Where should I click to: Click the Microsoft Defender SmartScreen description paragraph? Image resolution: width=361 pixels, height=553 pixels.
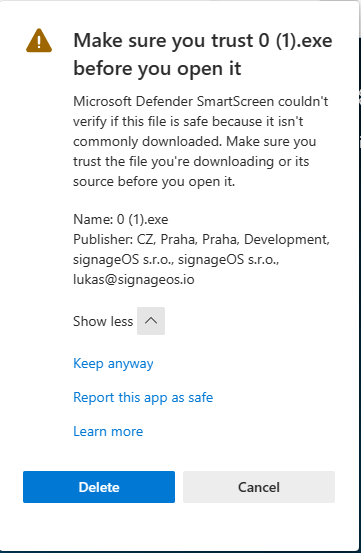coord(201,141)
